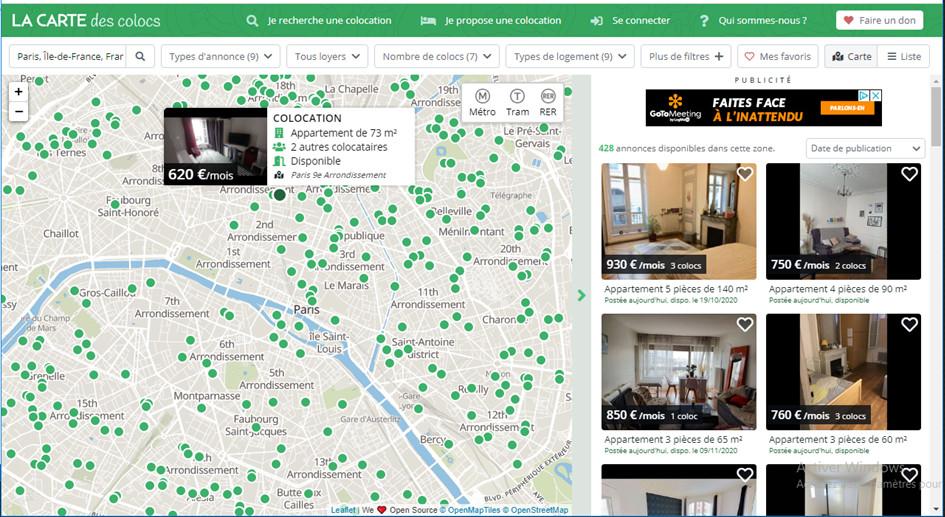Toggle RER lines overlay on map

pos(548,103)
